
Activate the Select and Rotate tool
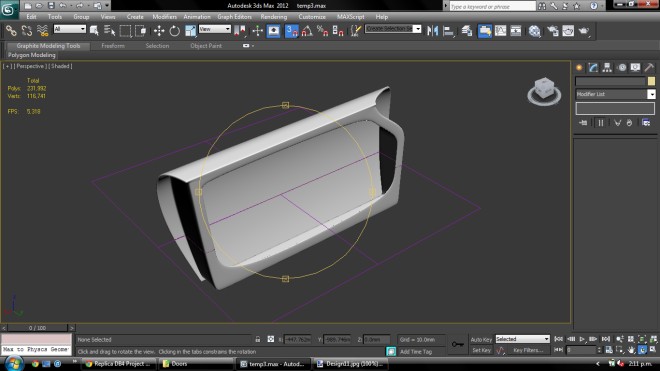click(x=175, y=31)
